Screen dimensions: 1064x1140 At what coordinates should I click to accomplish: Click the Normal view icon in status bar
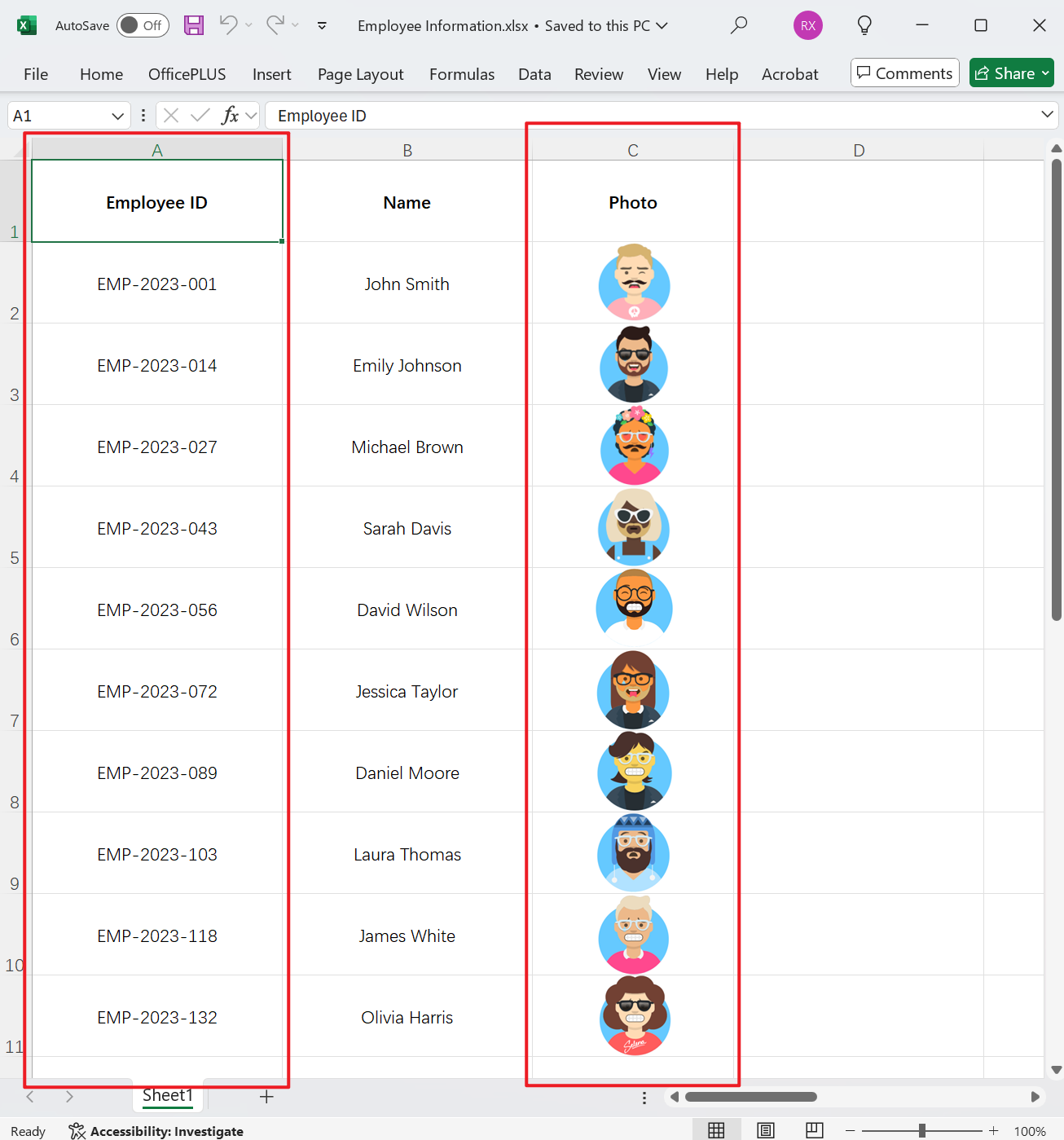[716, 1130]
